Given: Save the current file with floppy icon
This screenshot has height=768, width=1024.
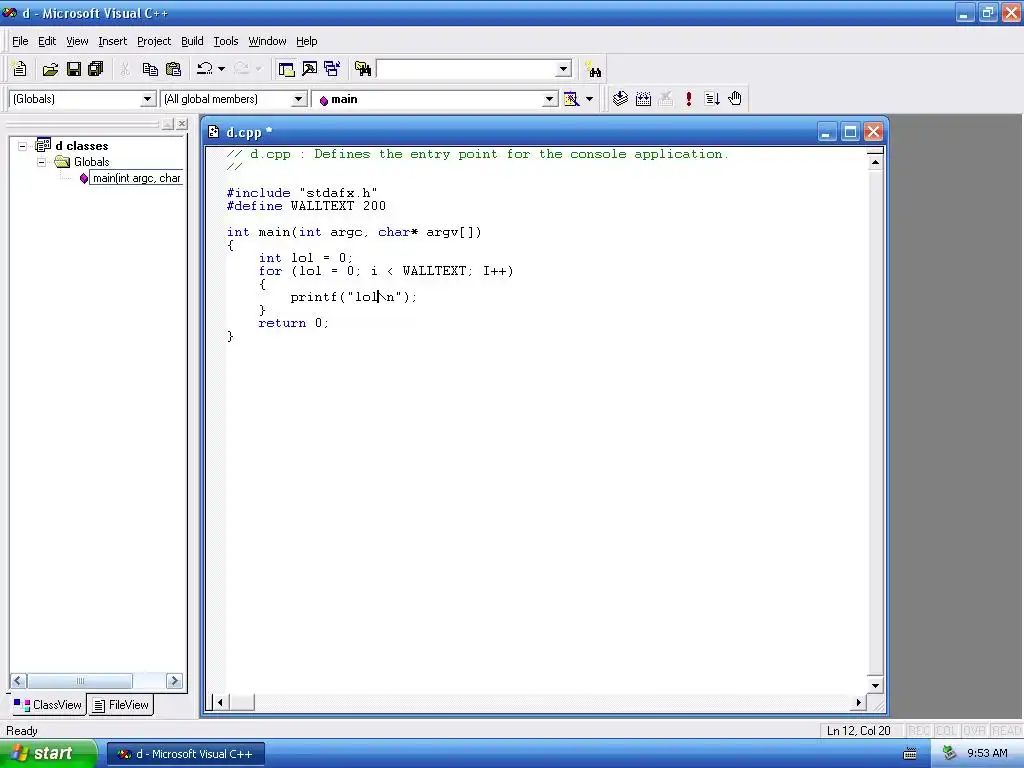Looking at the screenshot, I should 74,69.
